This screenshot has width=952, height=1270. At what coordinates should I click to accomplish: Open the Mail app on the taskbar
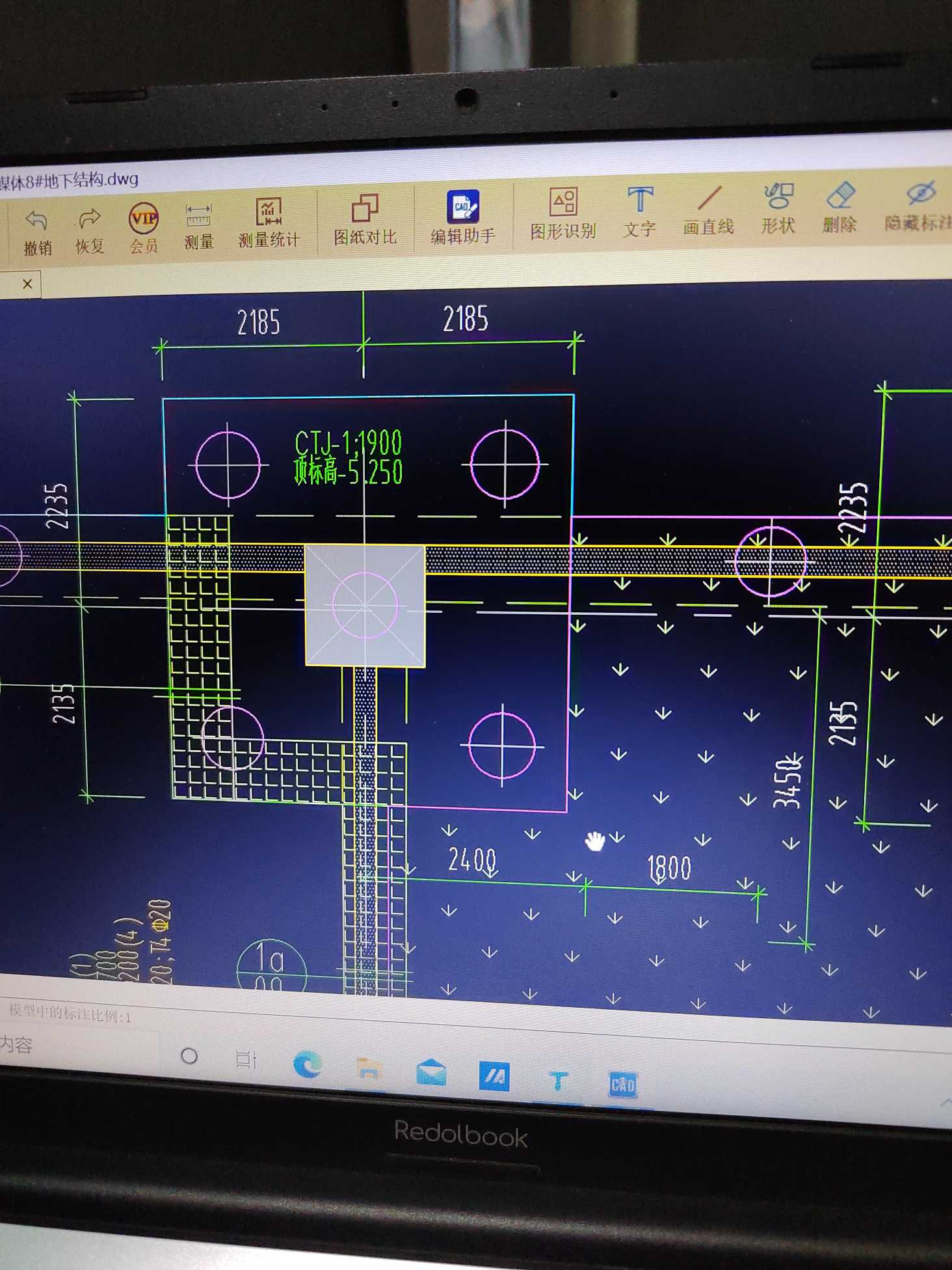[x=431, y=1072]
